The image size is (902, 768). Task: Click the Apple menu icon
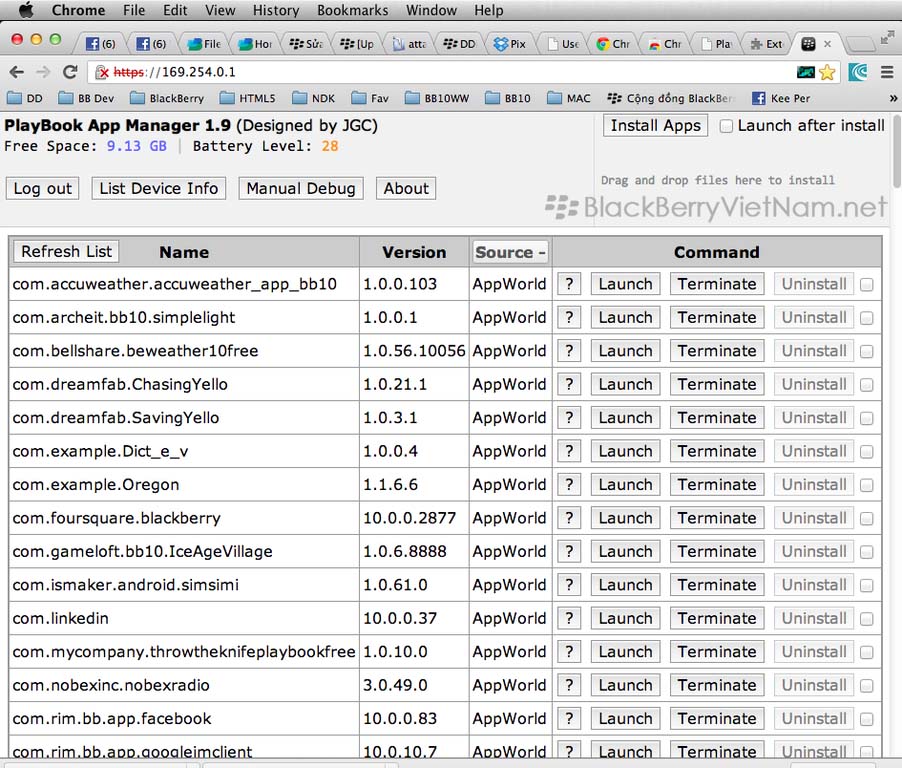point(26,10)
